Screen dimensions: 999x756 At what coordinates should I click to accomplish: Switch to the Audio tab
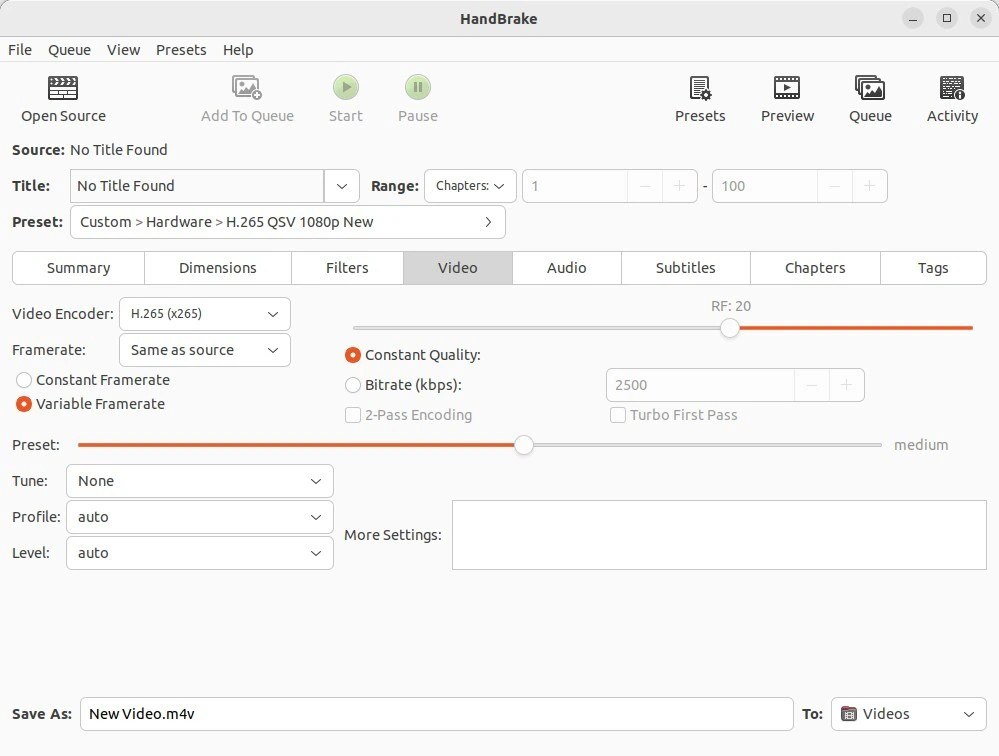[x=566, y=268]
